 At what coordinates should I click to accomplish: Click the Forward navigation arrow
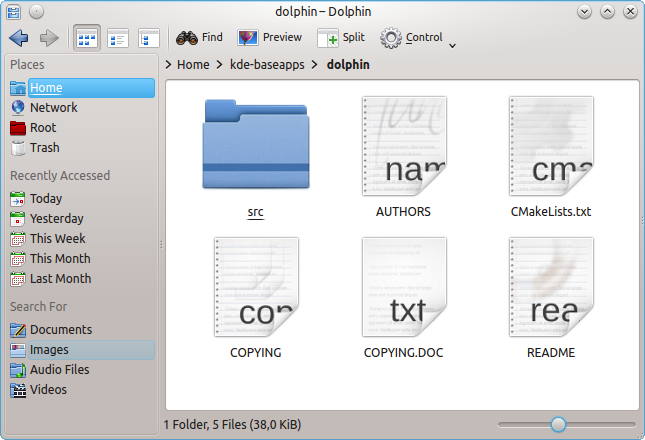pyautogui.click(x=48, y=38)
